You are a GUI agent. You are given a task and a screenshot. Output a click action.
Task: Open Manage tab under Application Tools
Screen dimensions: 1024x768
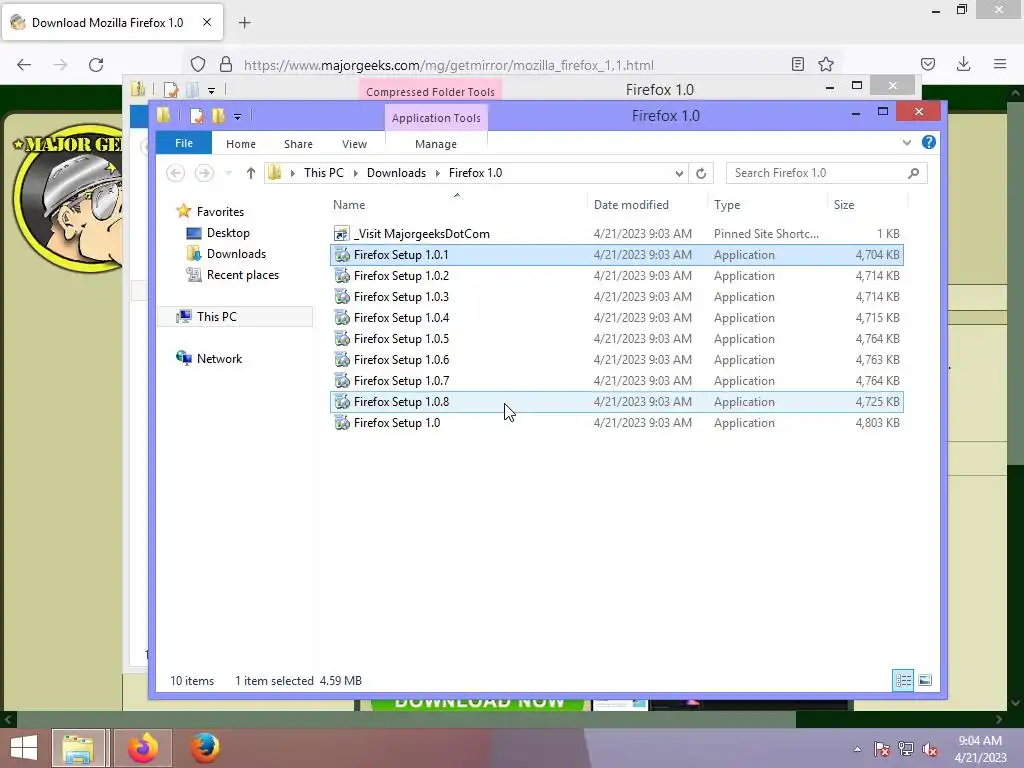436,144
